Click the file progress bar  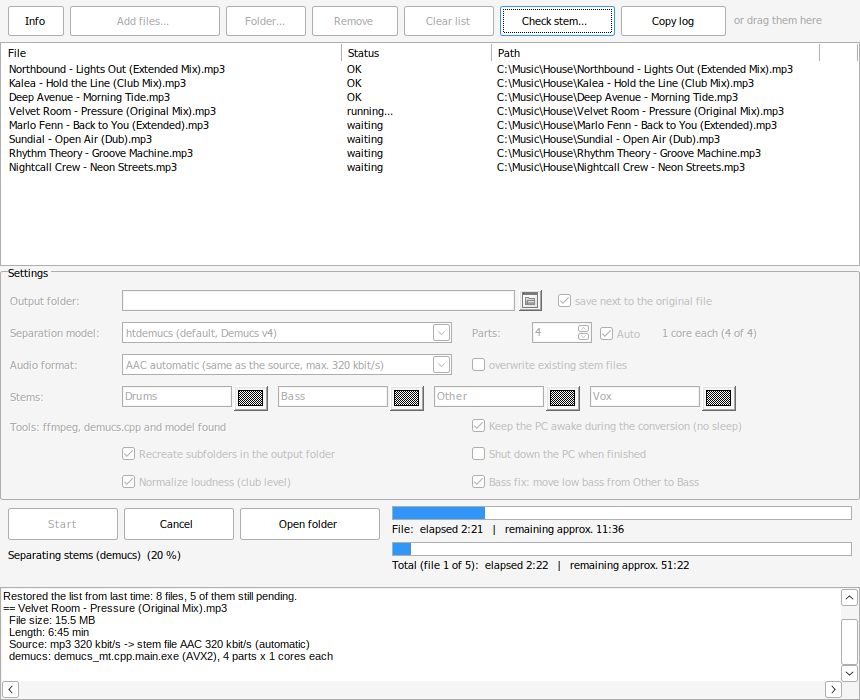pos(622,513)
